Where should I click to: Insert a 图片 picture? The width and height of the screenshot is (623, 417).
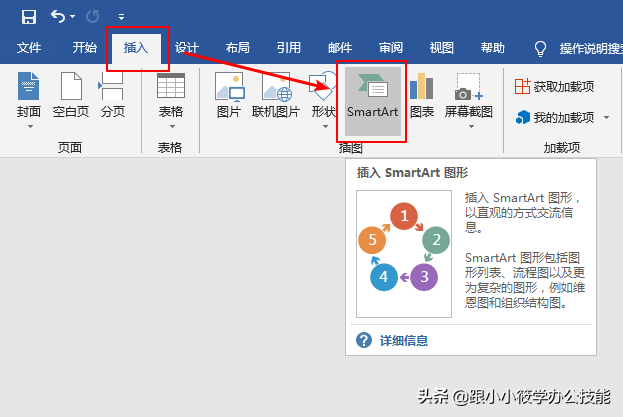tap(229, 95)
